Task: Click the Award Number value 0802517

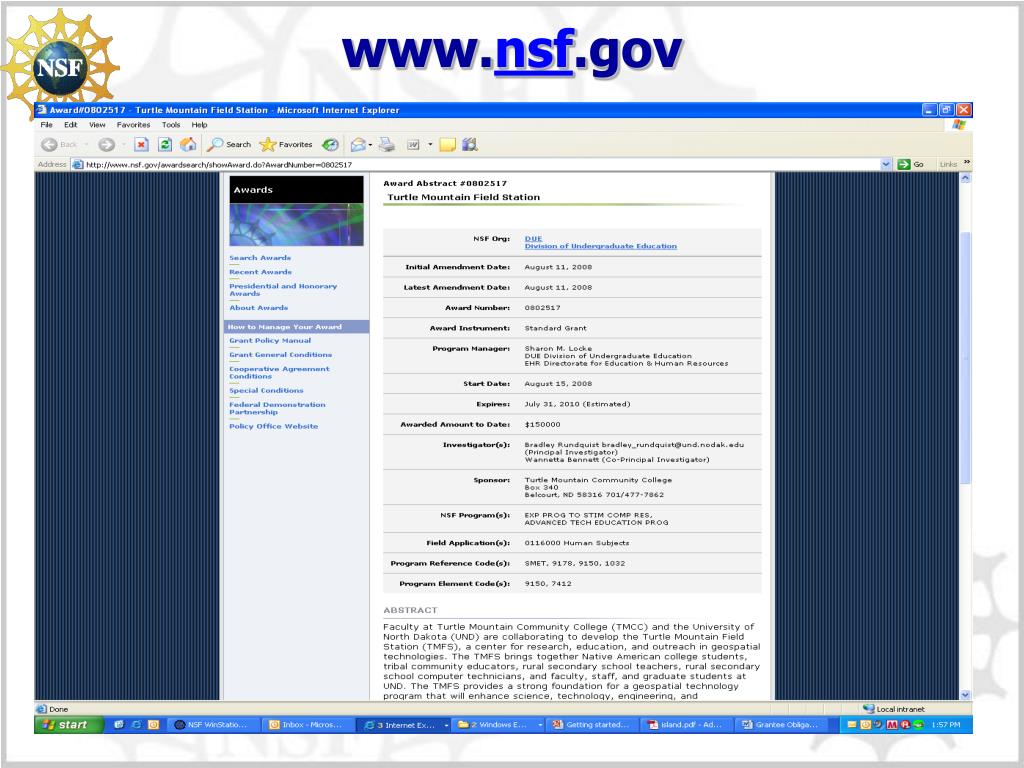Action: coord(543,308)
